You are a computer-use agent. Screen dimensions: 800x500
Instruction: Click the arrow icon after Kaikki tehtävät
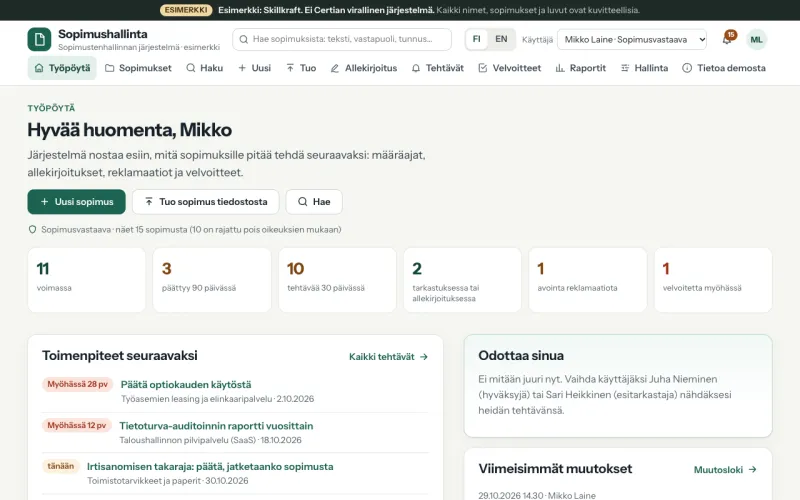coord(423,357)
